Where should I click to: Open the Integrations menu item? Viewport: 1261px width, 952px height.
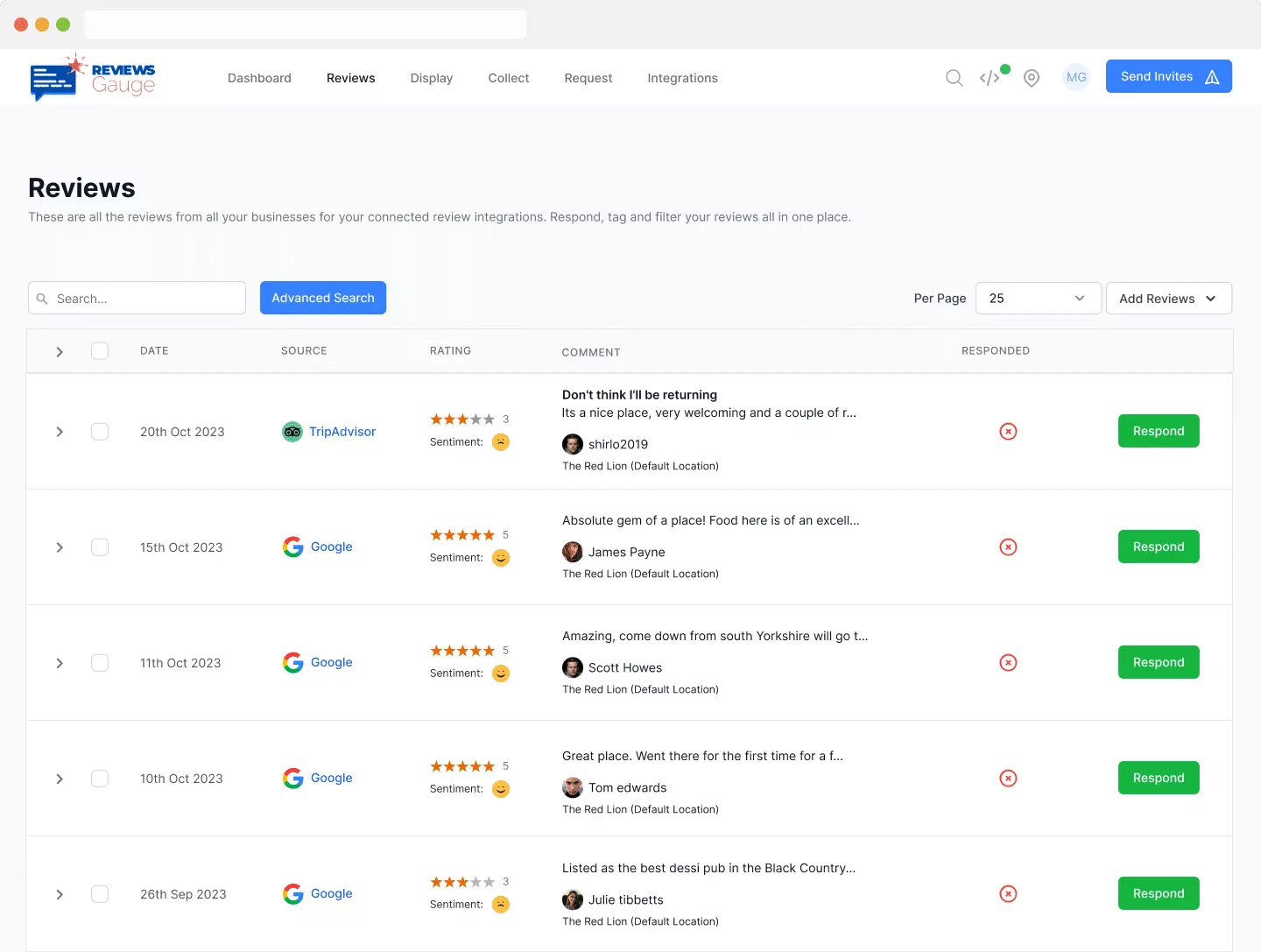(x=682, y=78)
